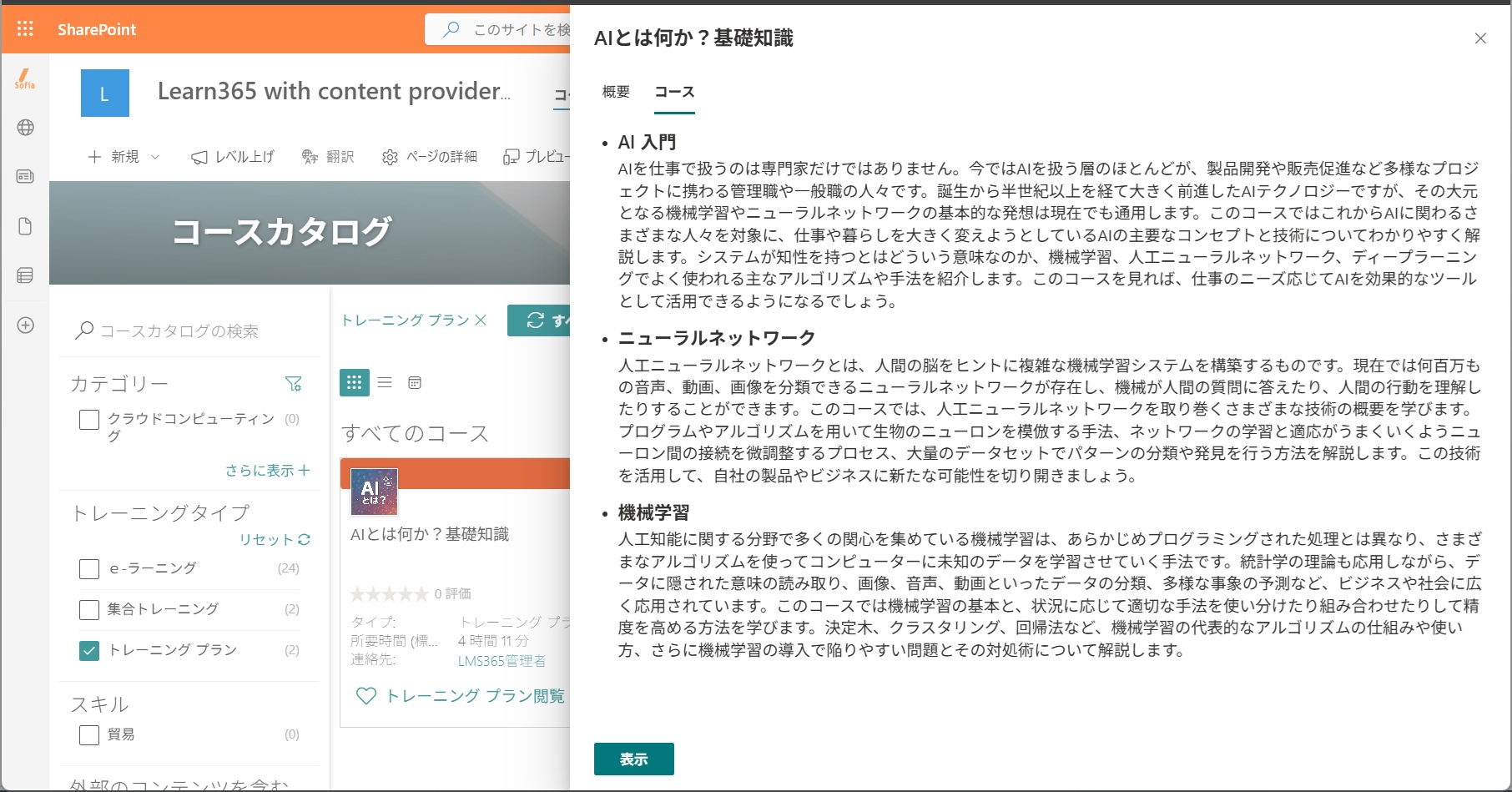Screen dimensions: 1512x792
Task: Close the AIとは何か panel
Action: [x=1480, y=38]
